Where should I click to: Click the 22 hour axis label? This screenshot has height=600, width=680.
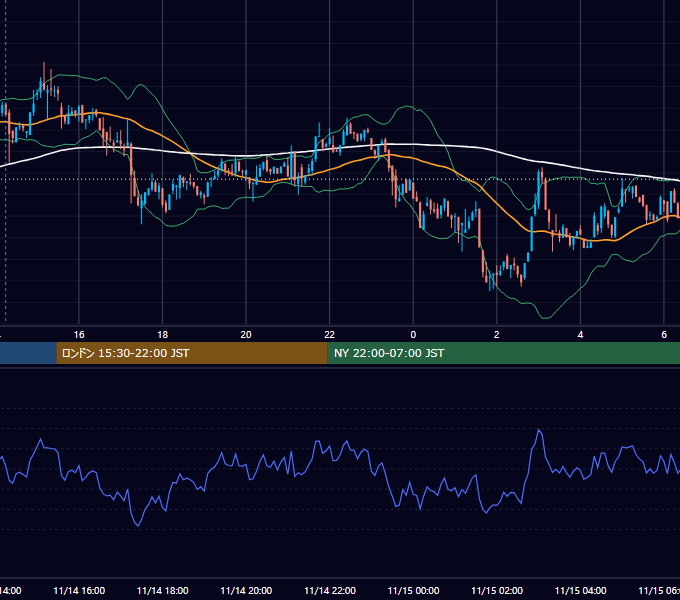coord(330,335)
